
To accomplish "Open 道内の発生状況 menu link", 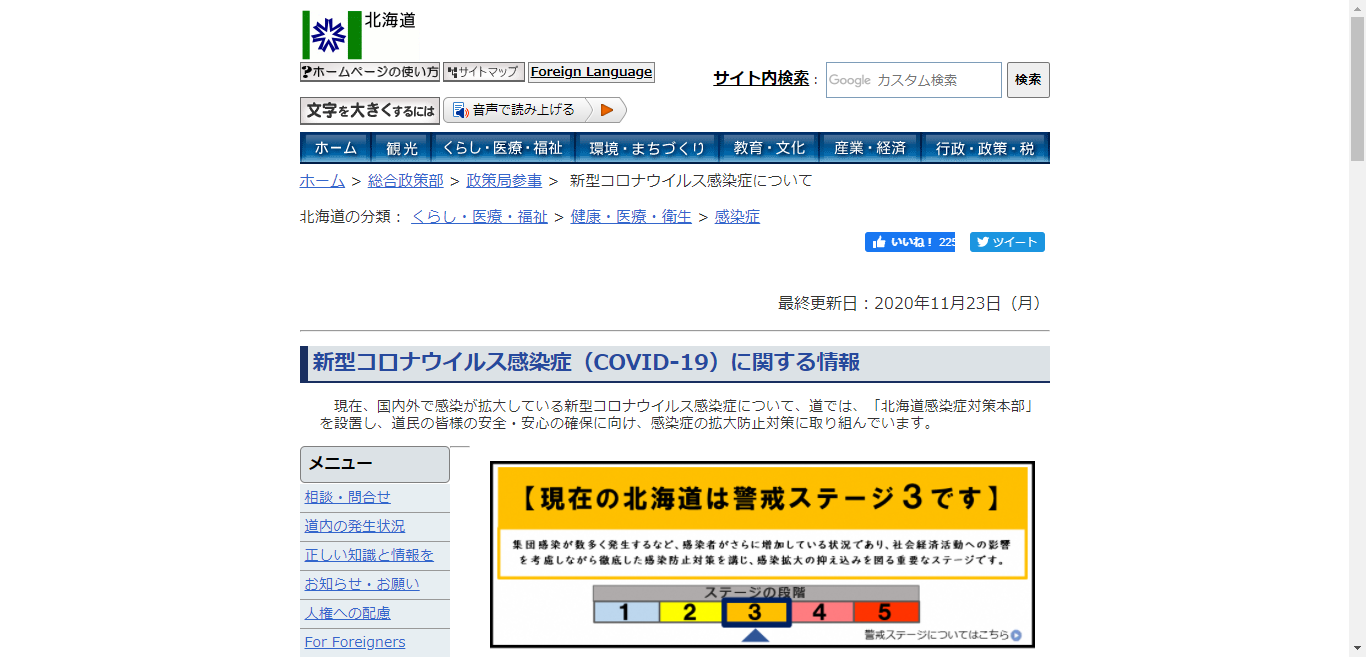I will tap(355, 526).
